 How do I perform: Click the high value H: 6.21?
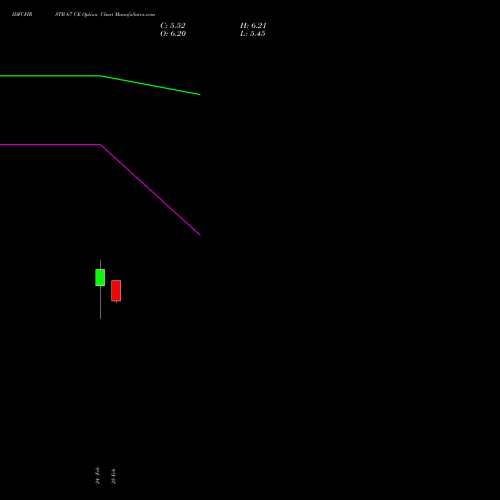253,26
